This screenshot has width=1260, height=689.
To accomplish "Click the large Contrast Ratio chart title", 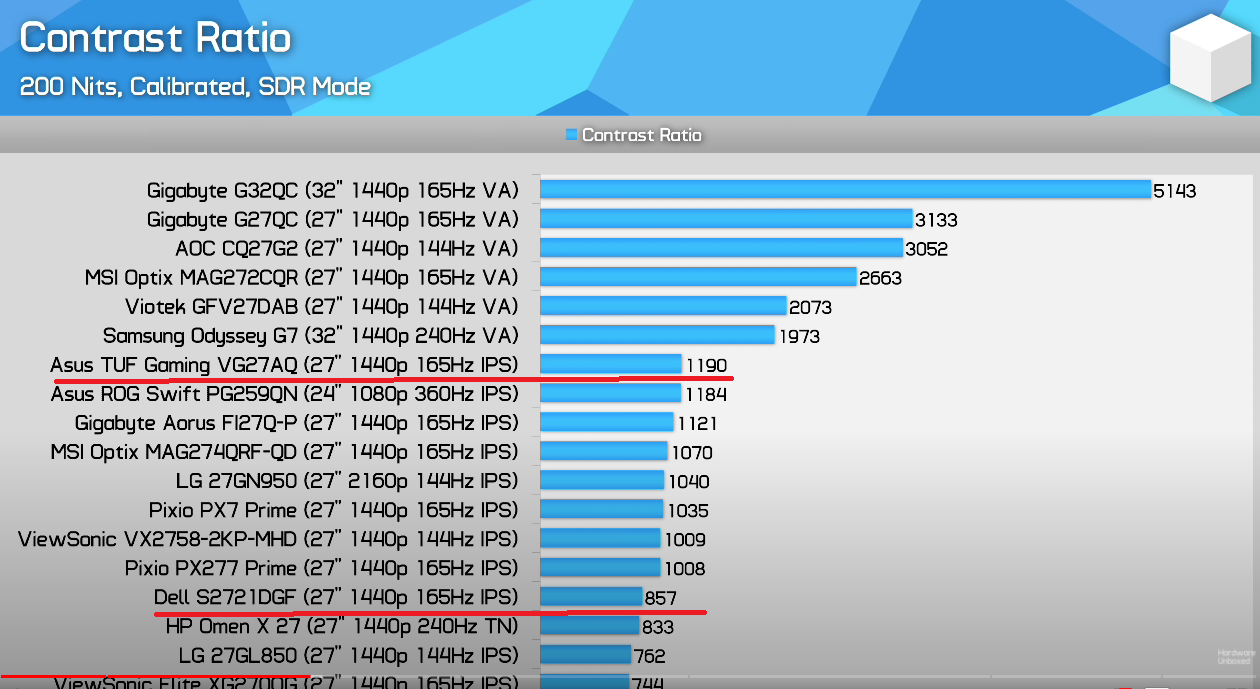I will (x=156, y=38).
